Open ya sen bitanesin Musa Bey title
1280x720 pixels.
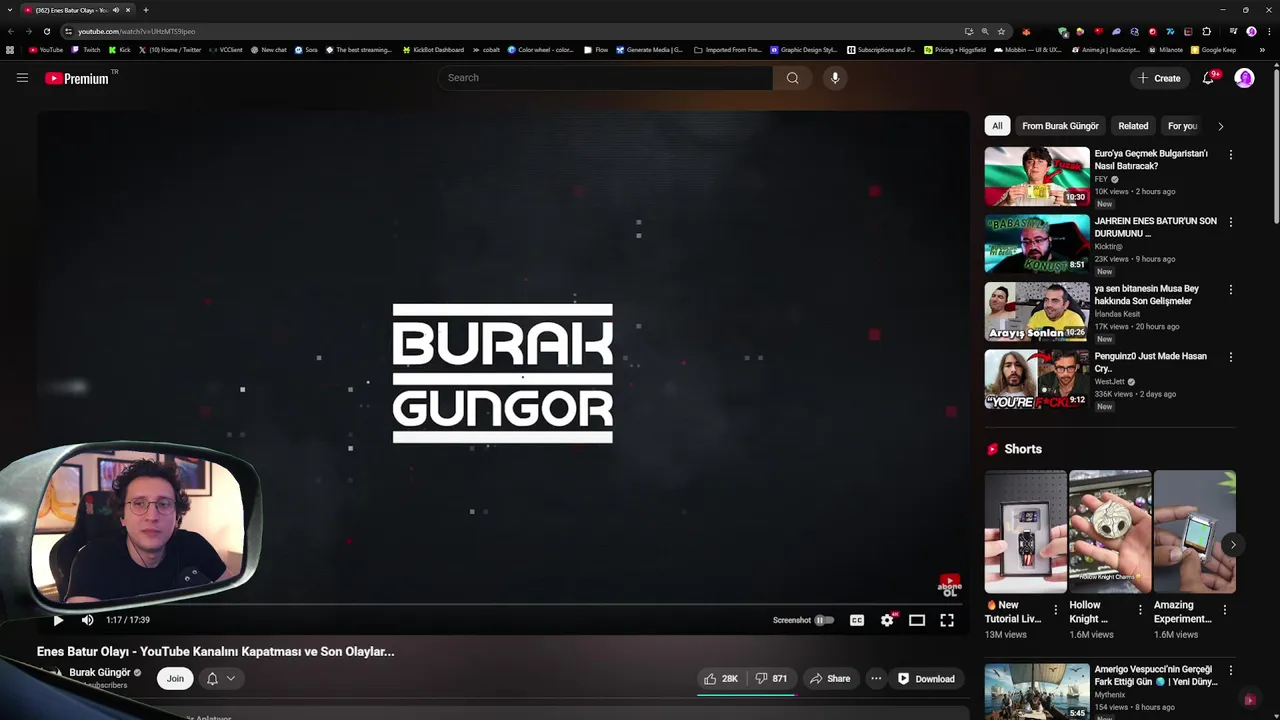1146,295
